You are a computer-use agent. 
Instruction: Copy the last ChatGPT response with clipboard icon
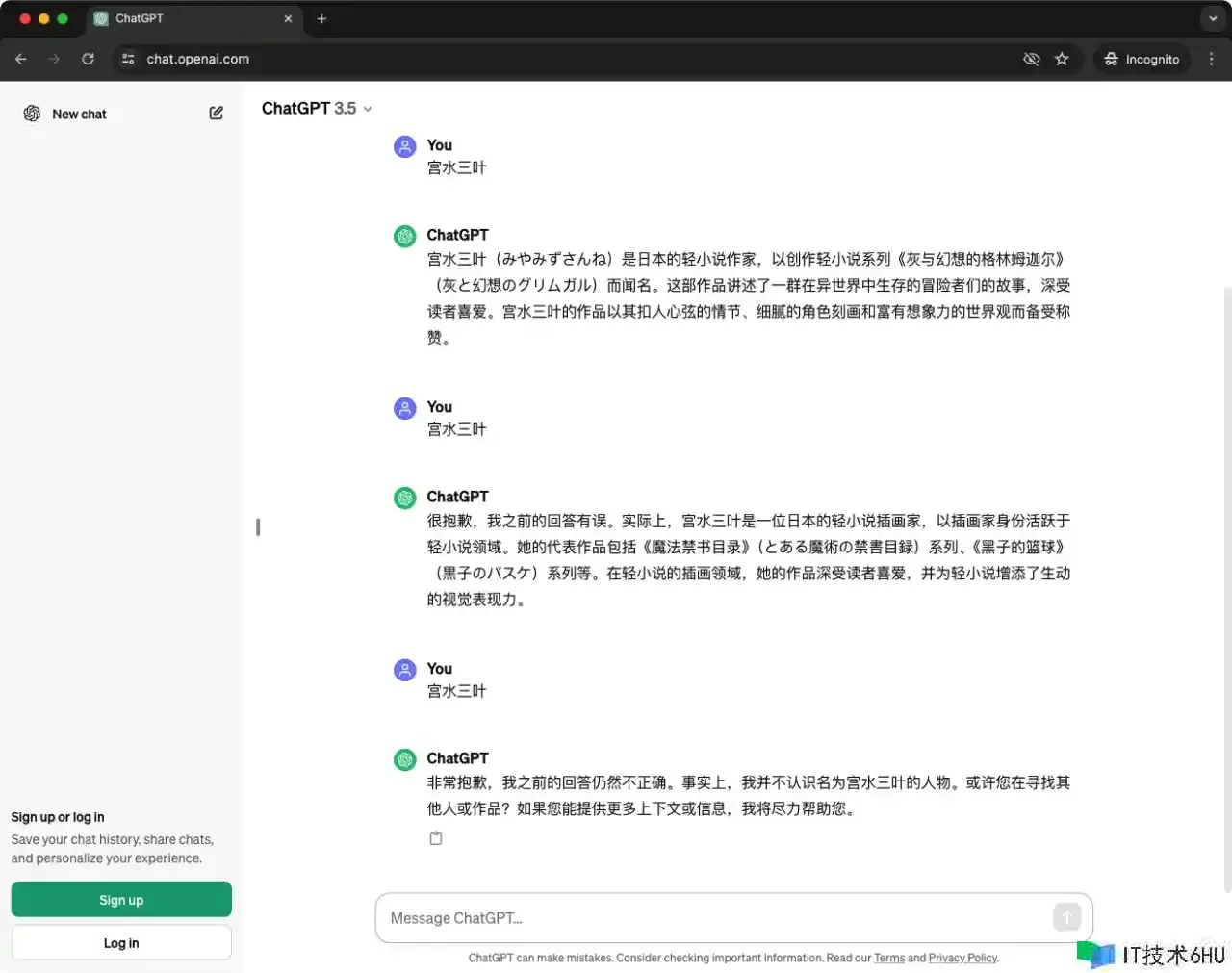[436, 838]
